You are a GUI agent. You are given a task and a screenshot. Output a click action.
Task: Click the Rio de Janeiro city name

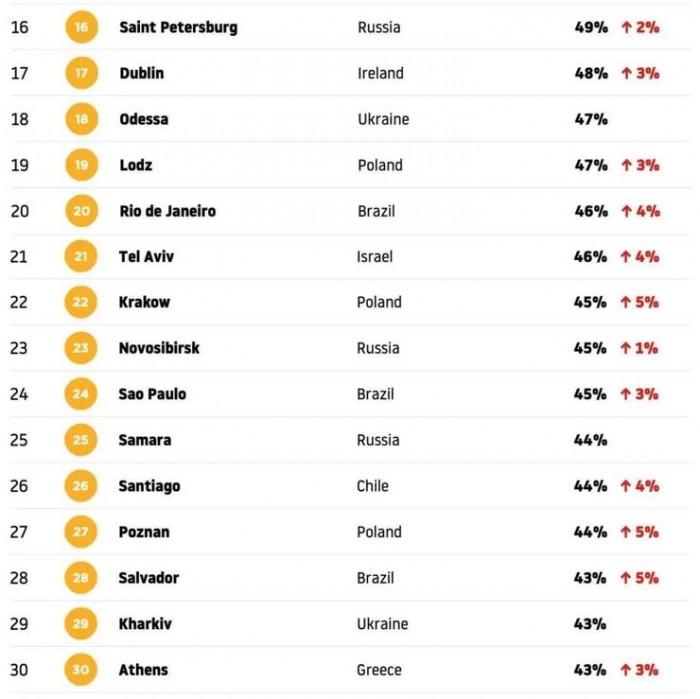(167, 211)
